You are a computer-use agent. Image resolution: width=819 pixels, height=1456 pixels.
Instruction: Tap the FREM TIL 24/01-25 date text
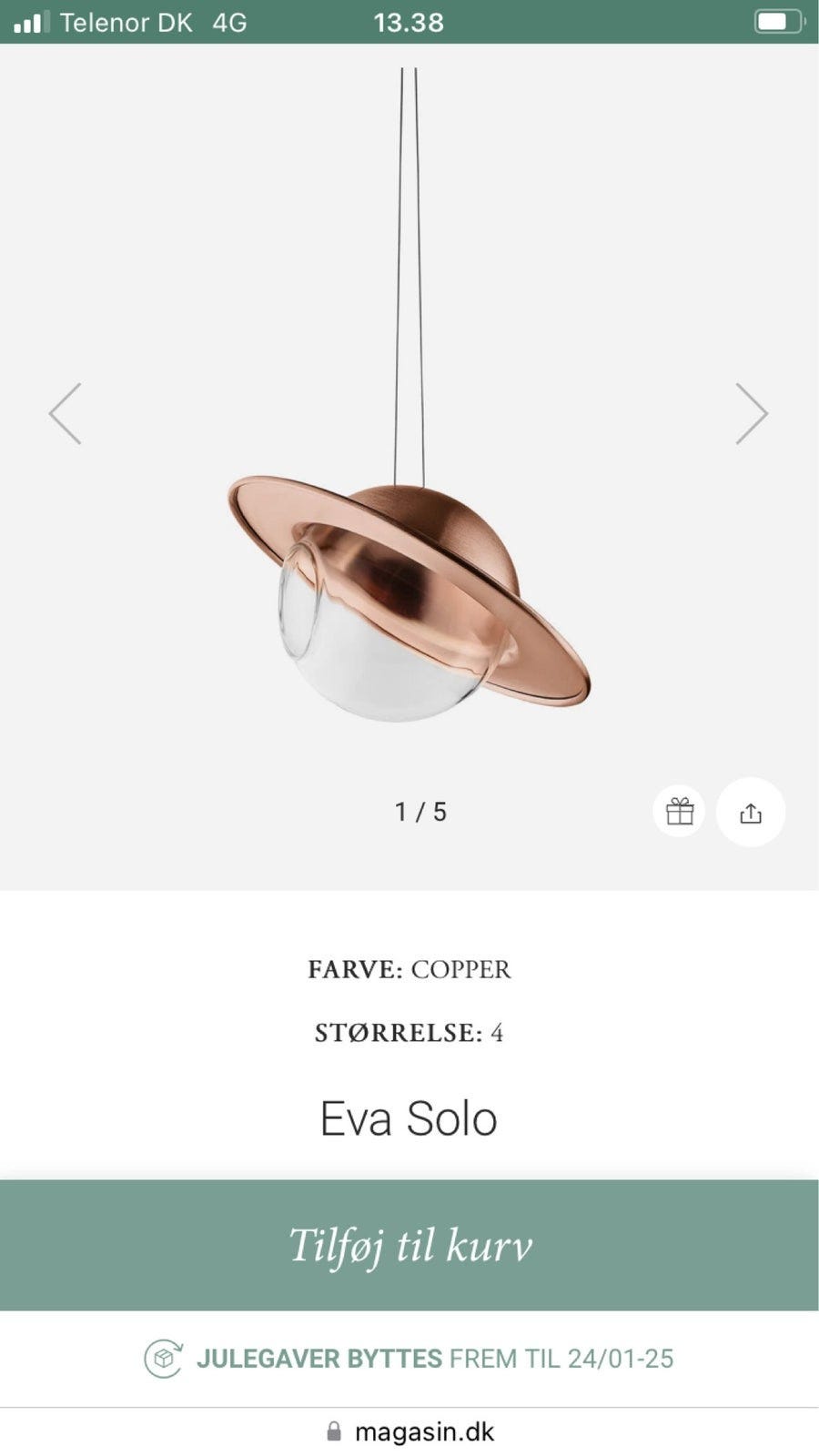click(561, 1359)
